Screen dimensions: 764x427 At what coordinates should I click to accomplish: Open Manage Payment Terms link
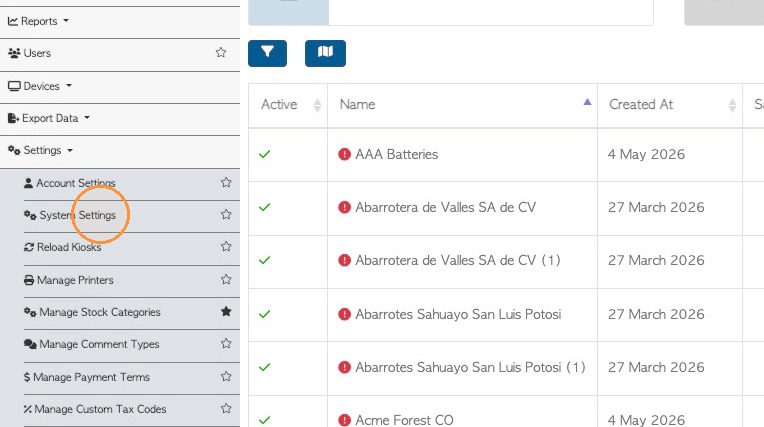pyautogui.click(x=87, y=377)
